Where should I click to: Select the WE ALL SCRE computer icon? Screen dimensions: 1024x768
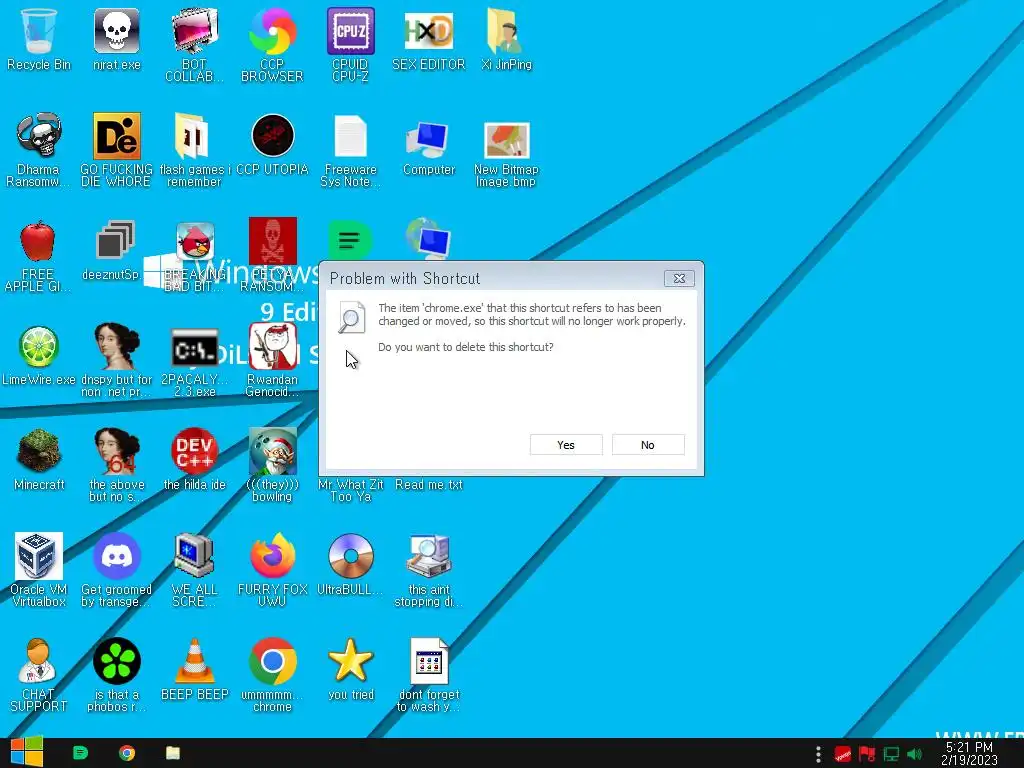coord(195,556)
